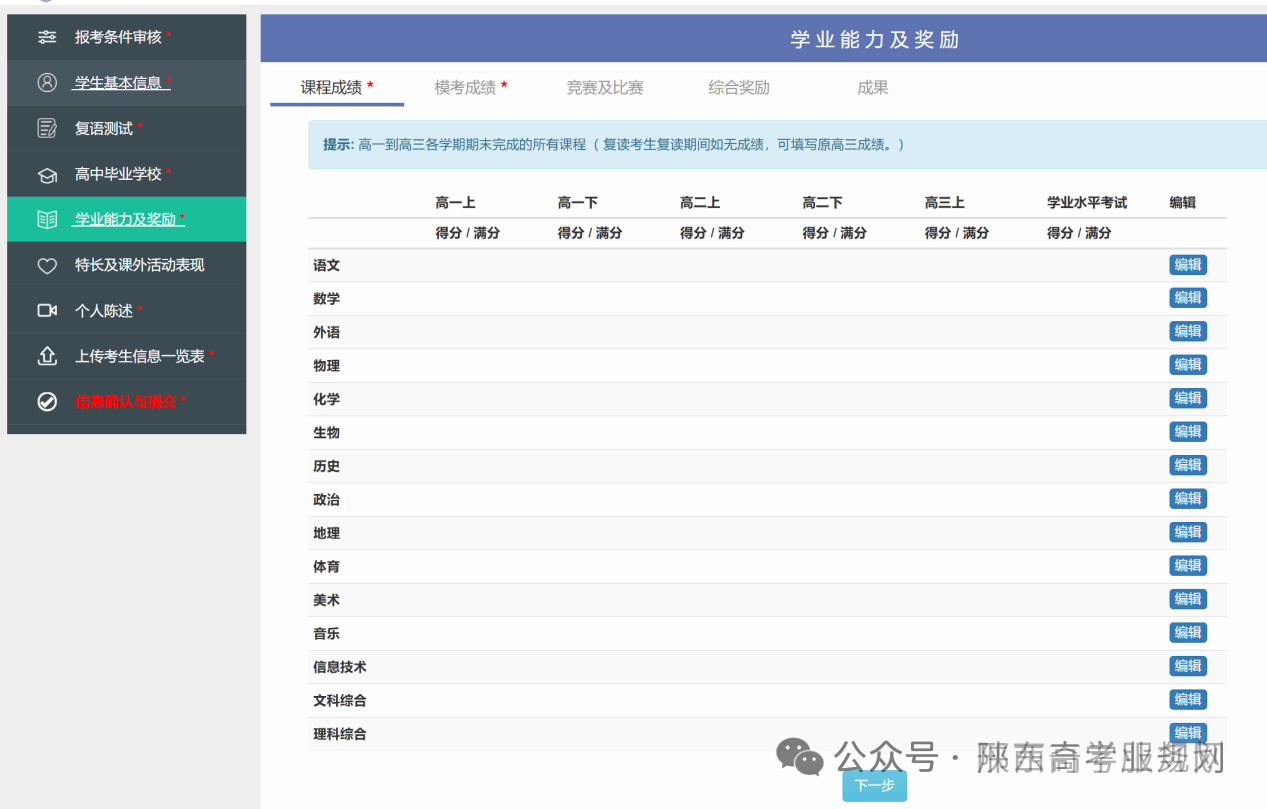Edit the 数学 course scores
The height and width of the screenshot is (809, 1267).
pyautogui.click(x=1188, y=298)
